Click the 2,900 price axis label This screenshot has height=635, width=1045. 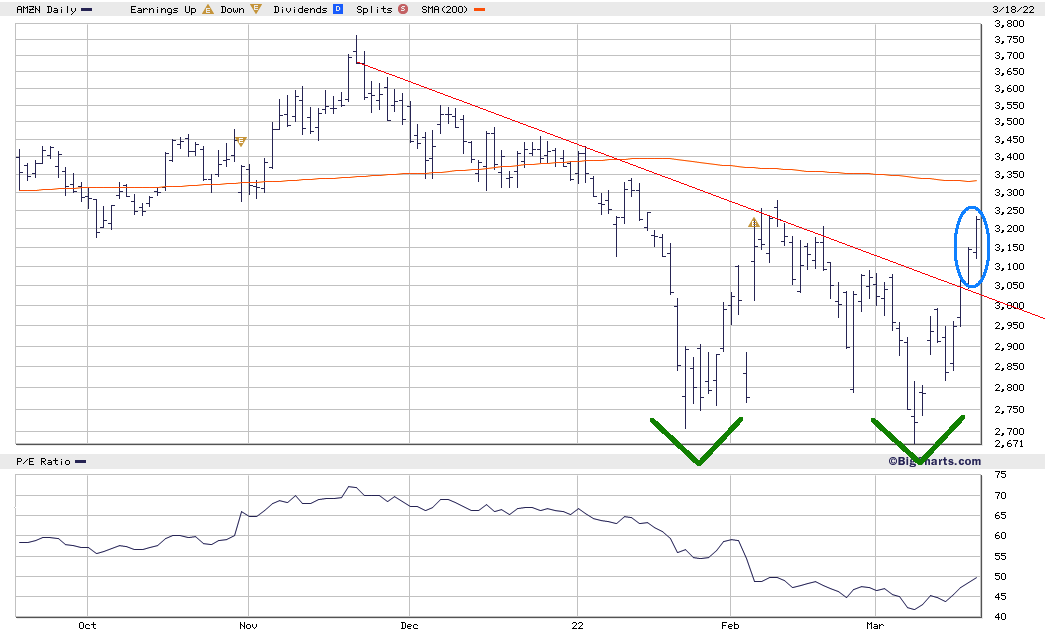pos(1009,346)
